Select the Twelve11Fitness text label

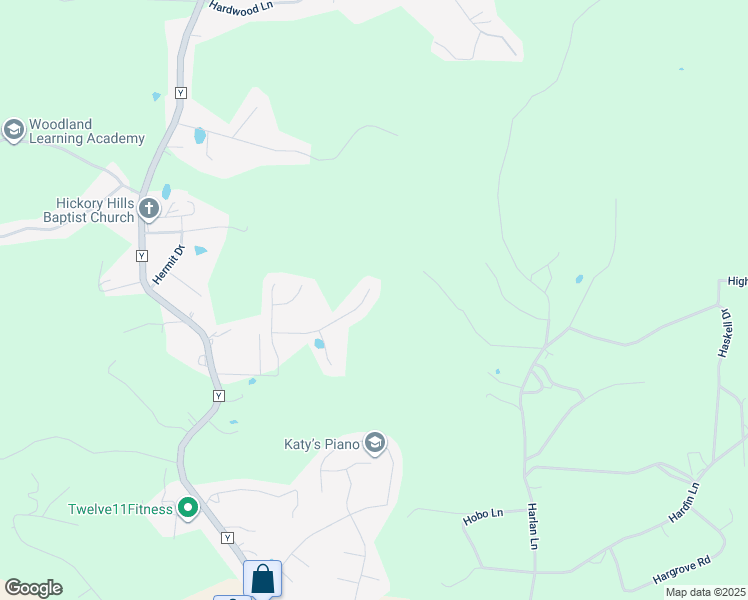[120, 509]
